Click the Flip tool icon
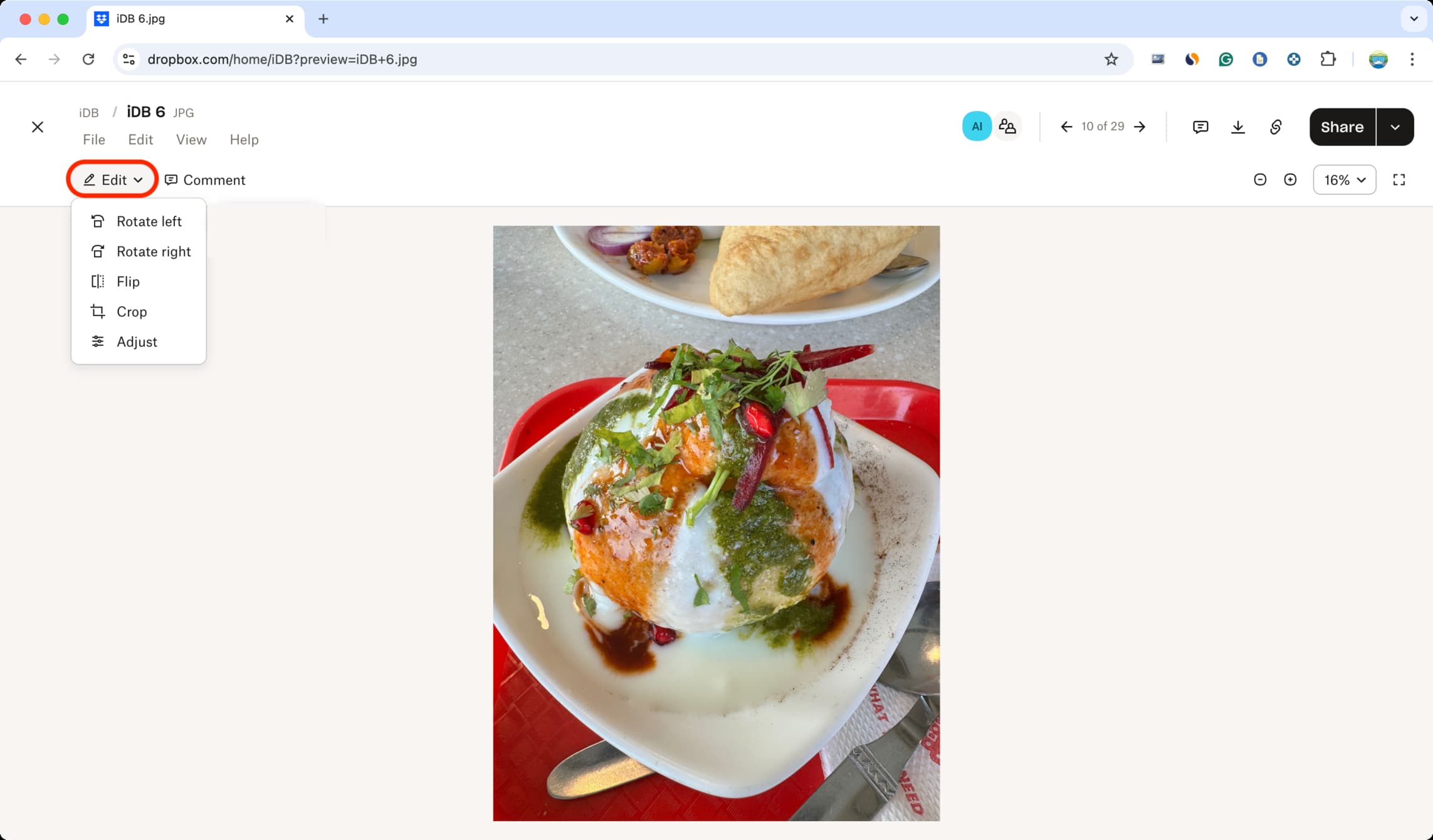This screenshot has height=840, width=1433. point(97,281)
